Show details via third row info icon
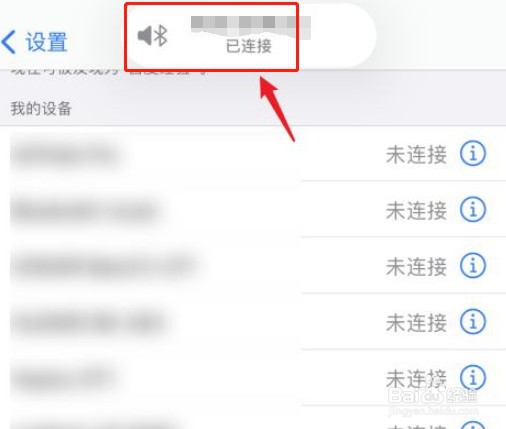506x429 pixels. [473, 266]
